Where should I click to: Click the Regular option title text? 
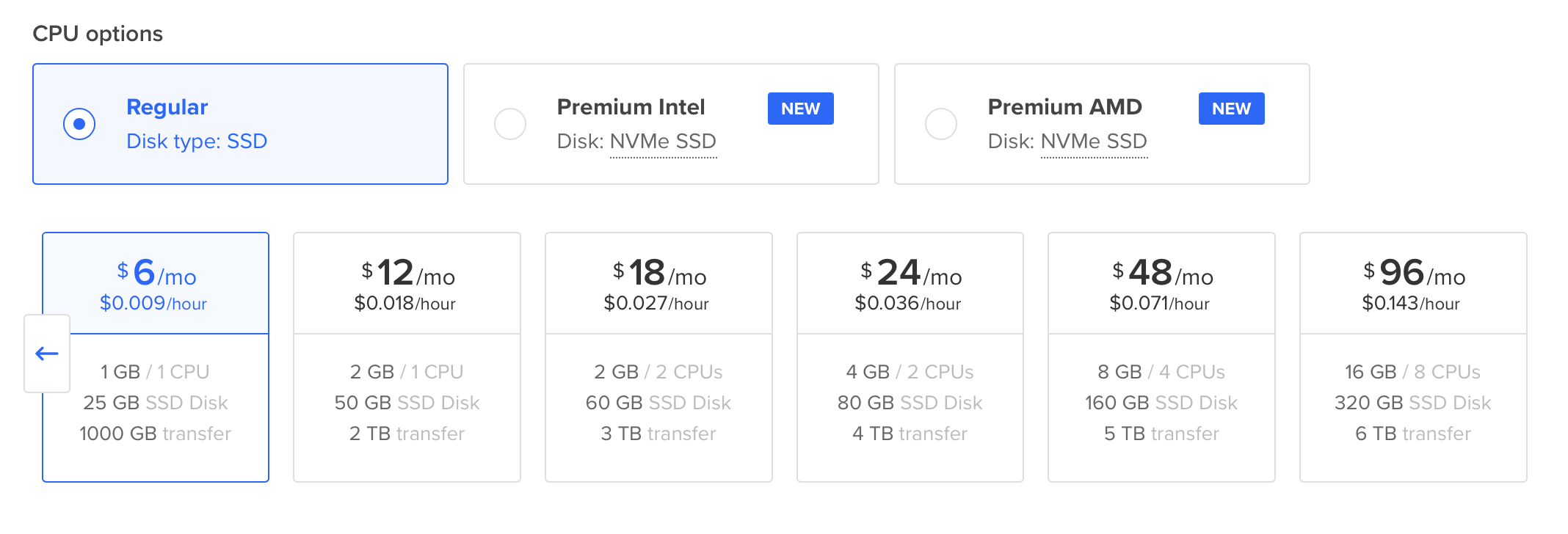tap(167, 107)
